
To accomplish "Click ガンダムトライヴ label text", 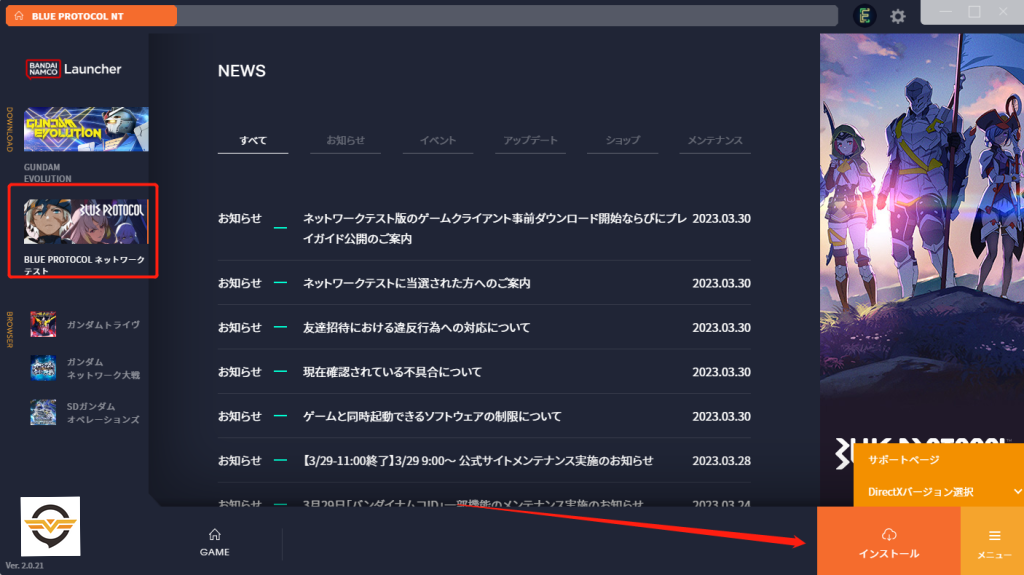I will (x=103, y=325).
